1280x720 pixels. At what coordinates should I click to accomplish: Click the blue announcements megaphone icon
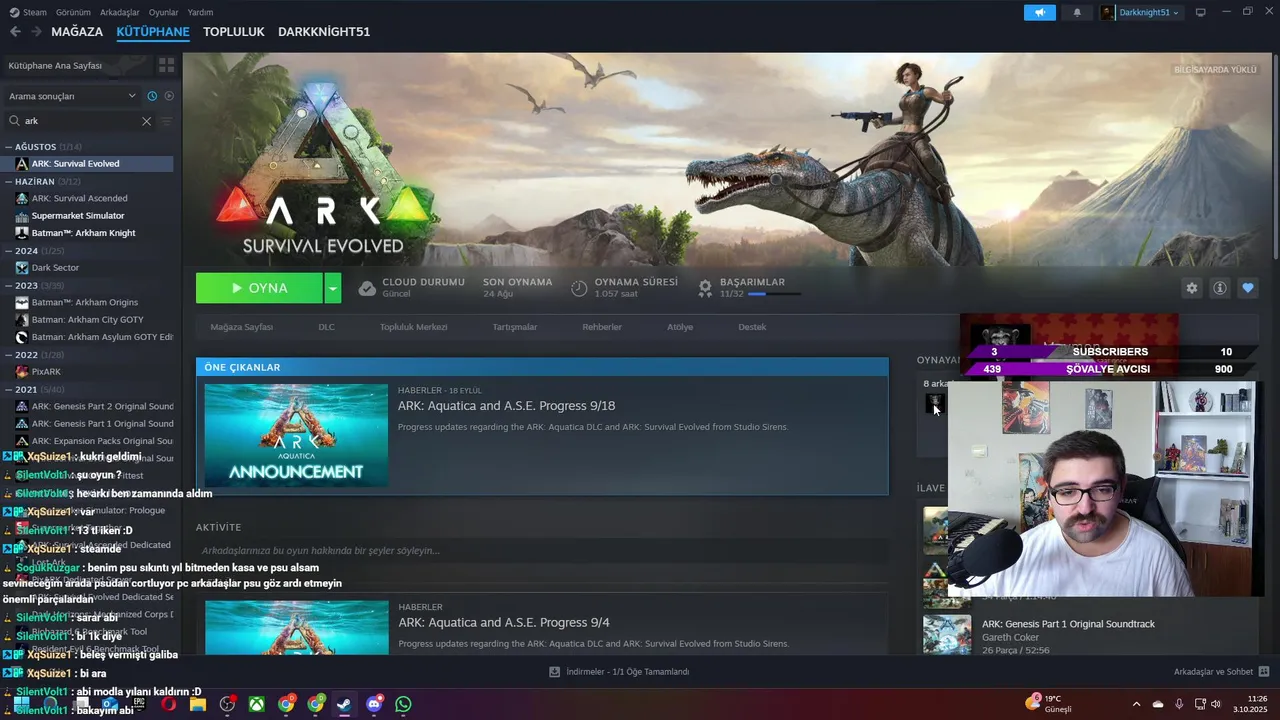click(x=1039, y=12)
